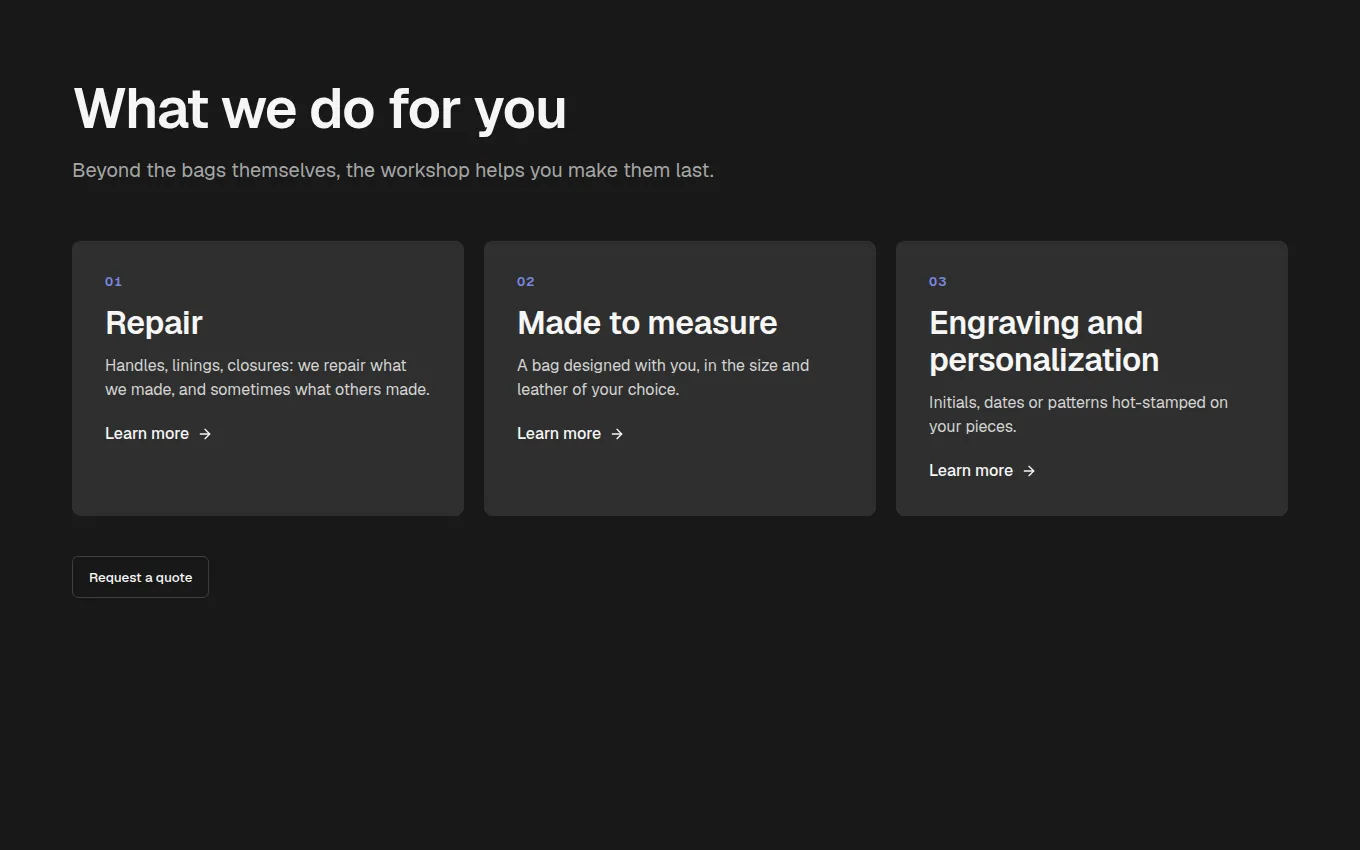This screenshot has width=1360, height=850.
Task: Click the Request a quote button
Action: pos(140,577)
